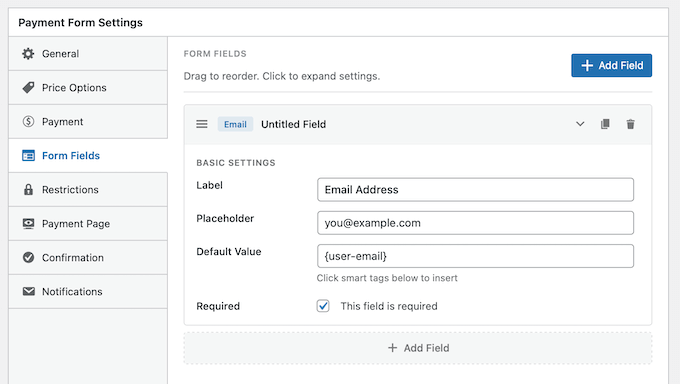The image size is (680, 384).
Task: Click the Form Fields sidebar icon
Action: 28,155
